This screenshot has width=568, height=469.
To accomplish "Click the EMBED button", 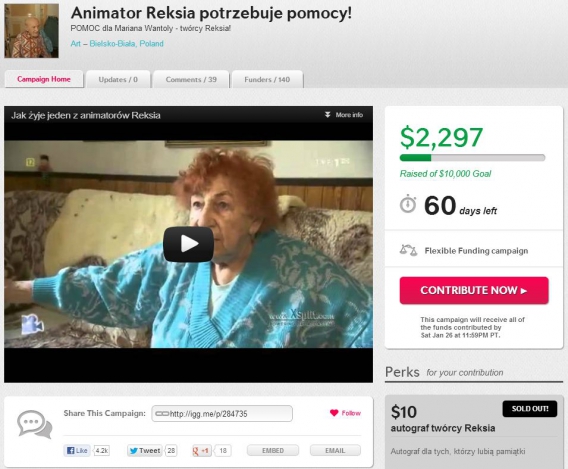I will 273,451.
